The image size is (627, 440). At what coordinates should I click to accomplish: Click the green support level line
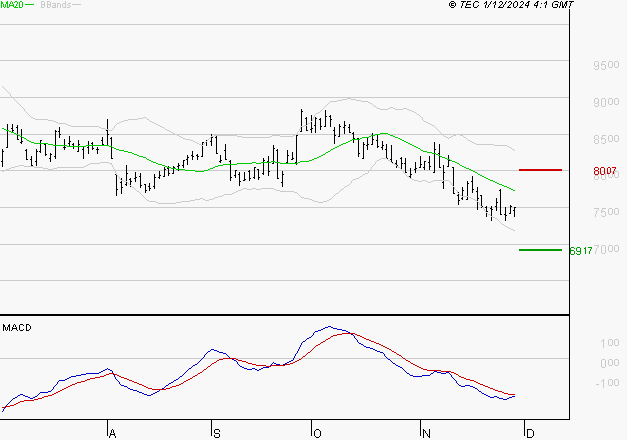(x=540, y=250)
